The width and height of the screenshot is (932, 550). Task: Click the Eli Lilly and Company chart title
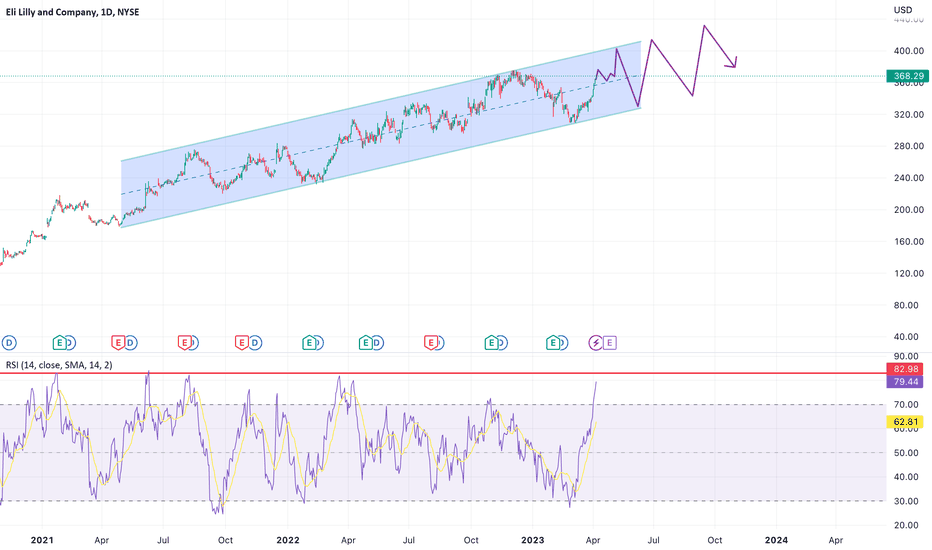[72, 11]
